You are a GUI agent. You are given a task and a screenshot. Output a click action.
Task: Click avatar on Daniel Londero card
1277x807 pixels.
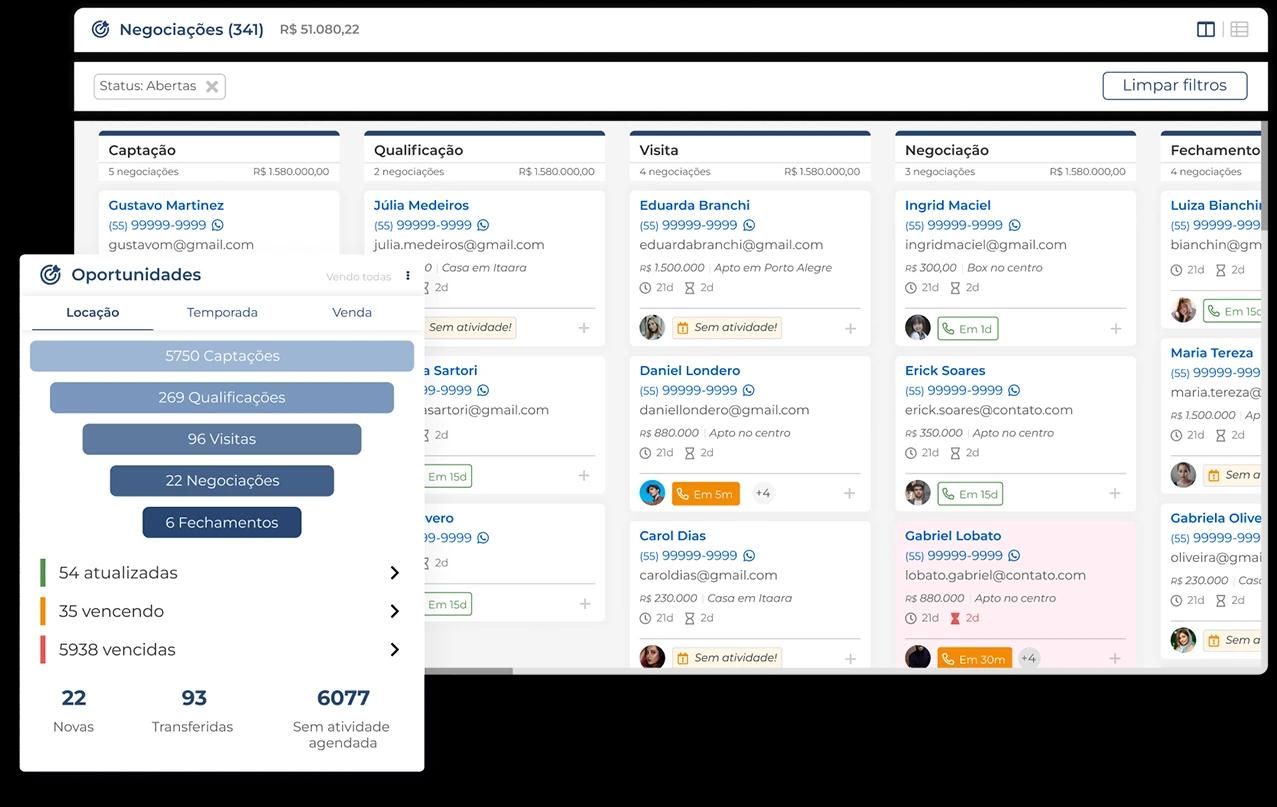(652, 492)
